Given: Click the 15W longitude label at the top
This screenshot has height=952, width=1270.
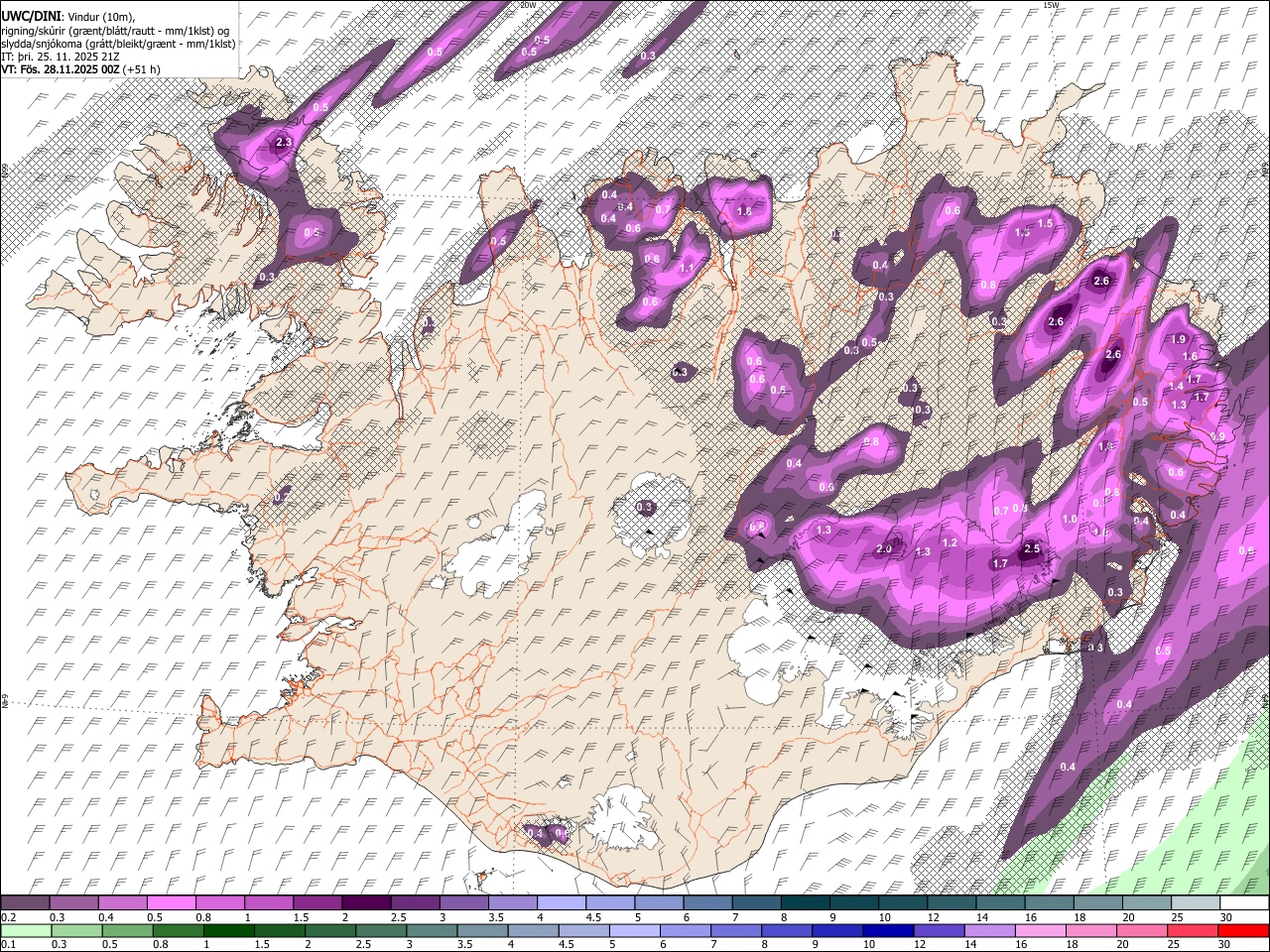Looking at the screenshot, I should pos(1051,5).
